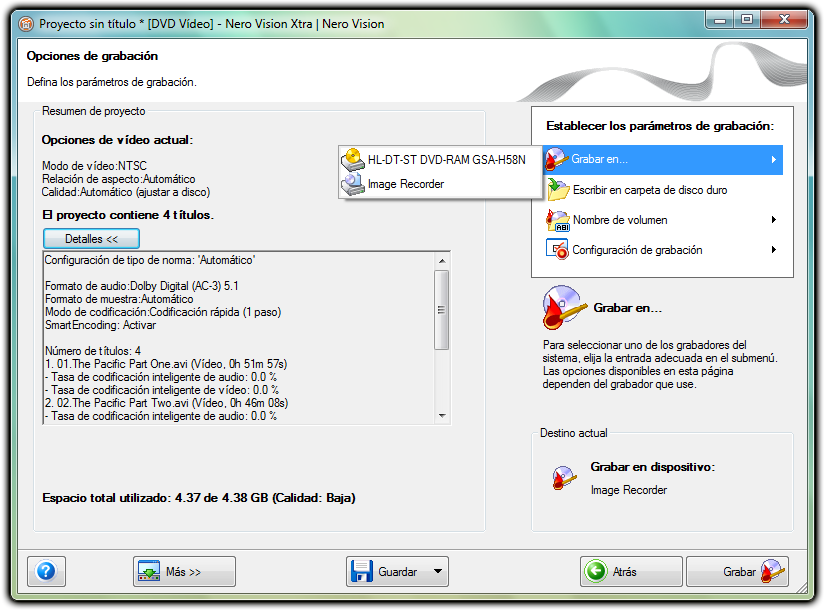The height and width of the screenshot is (610, 825).
Task: Click the details scrollbar down arrow
Action: [442, 416]
